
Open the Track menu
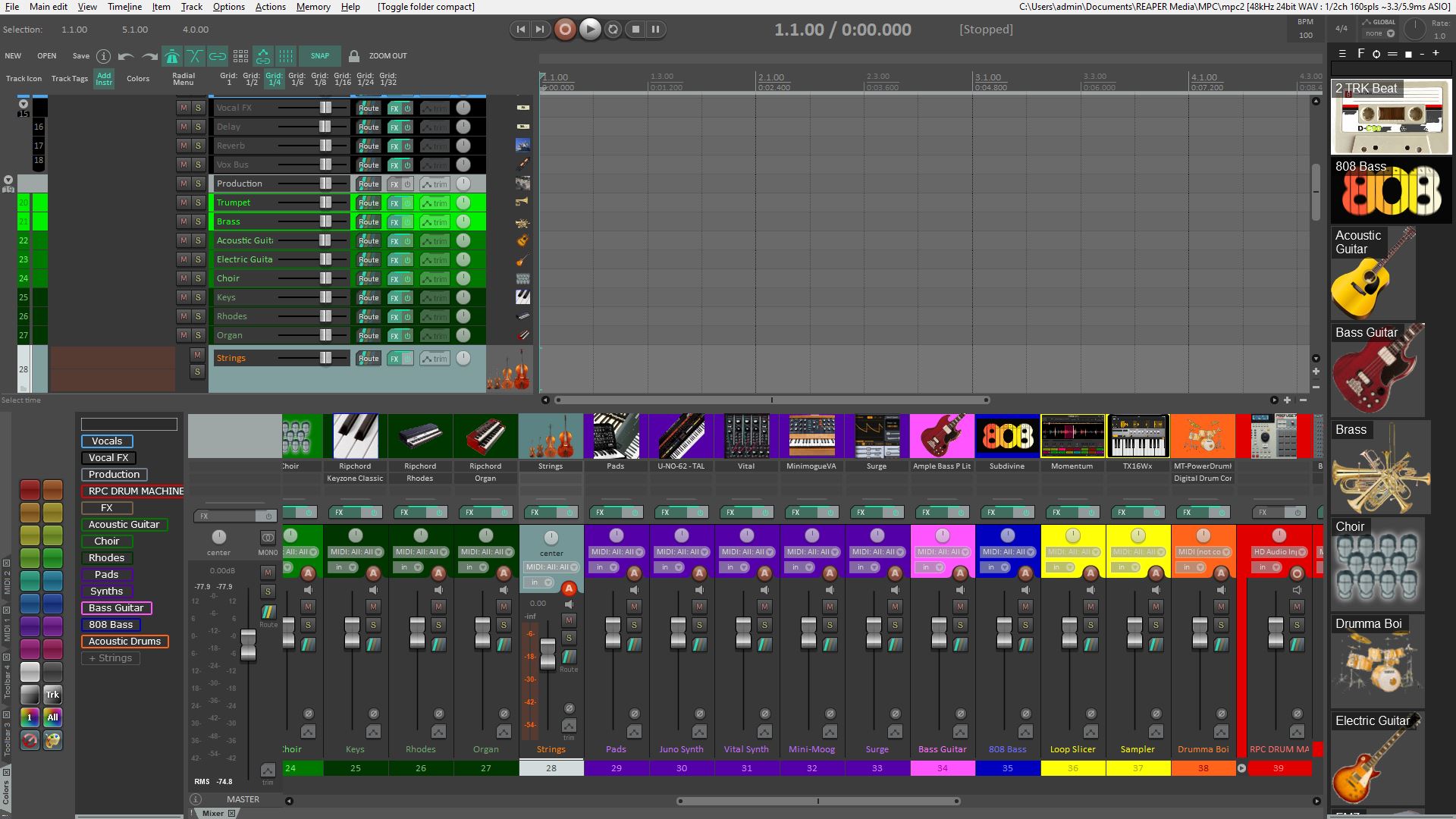coord(191,7)
